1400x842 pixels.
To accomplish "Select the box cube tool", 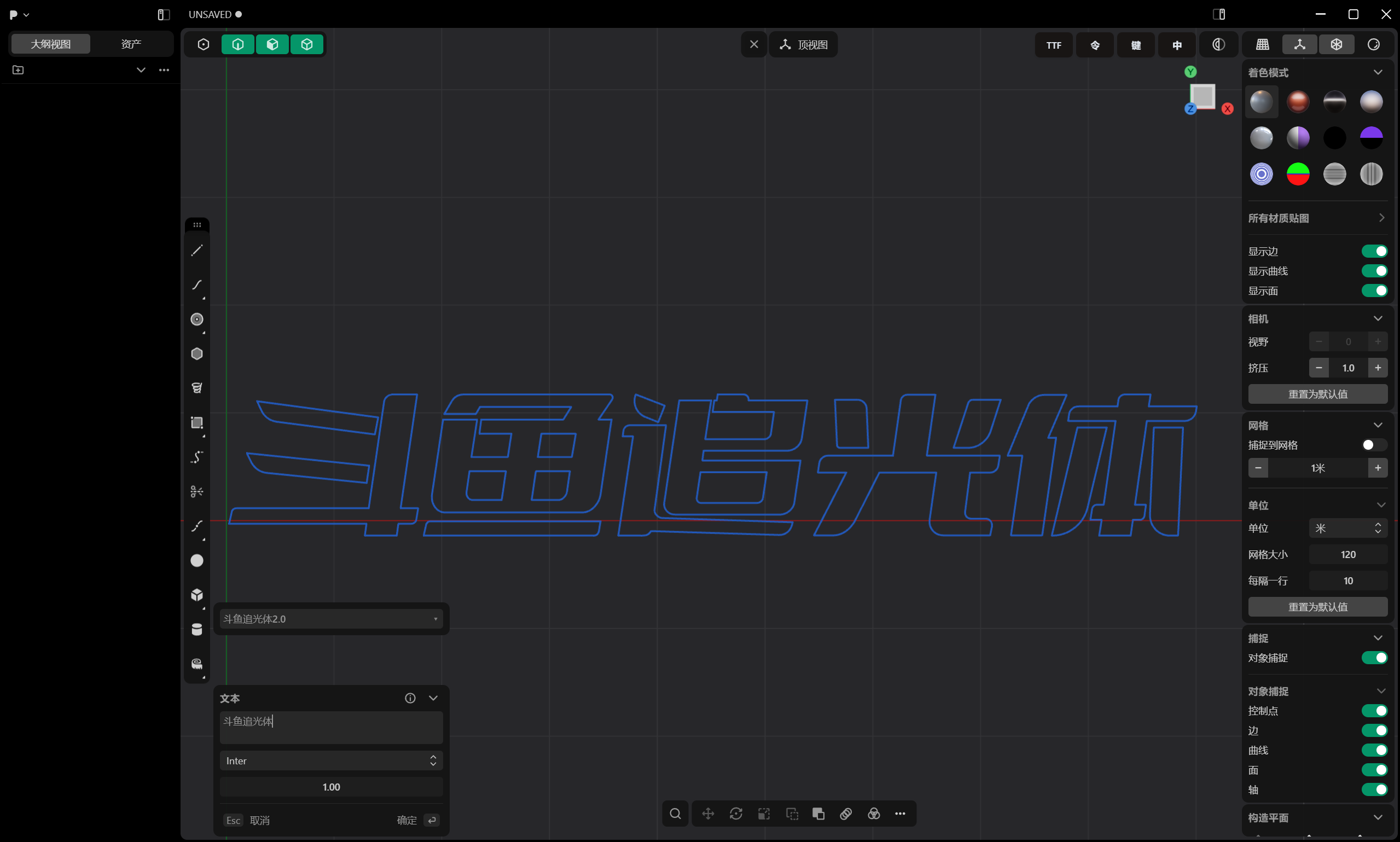I will point(197,595).
